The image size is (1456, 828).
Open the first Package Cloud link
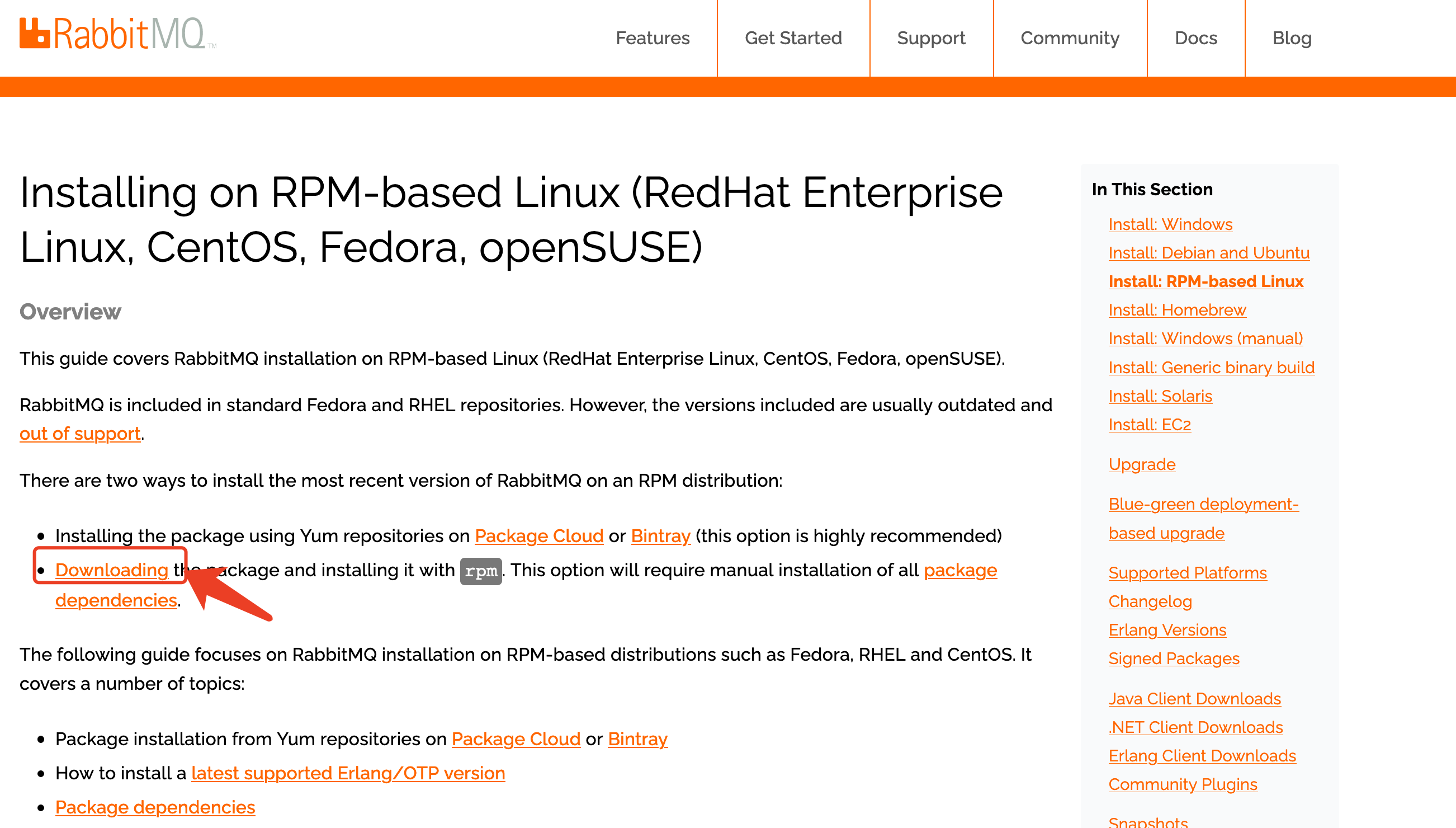click(x=539, y=537)
